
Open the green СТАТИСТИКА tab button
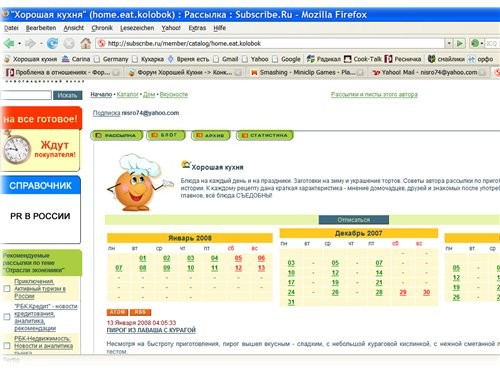click(265, 135)
